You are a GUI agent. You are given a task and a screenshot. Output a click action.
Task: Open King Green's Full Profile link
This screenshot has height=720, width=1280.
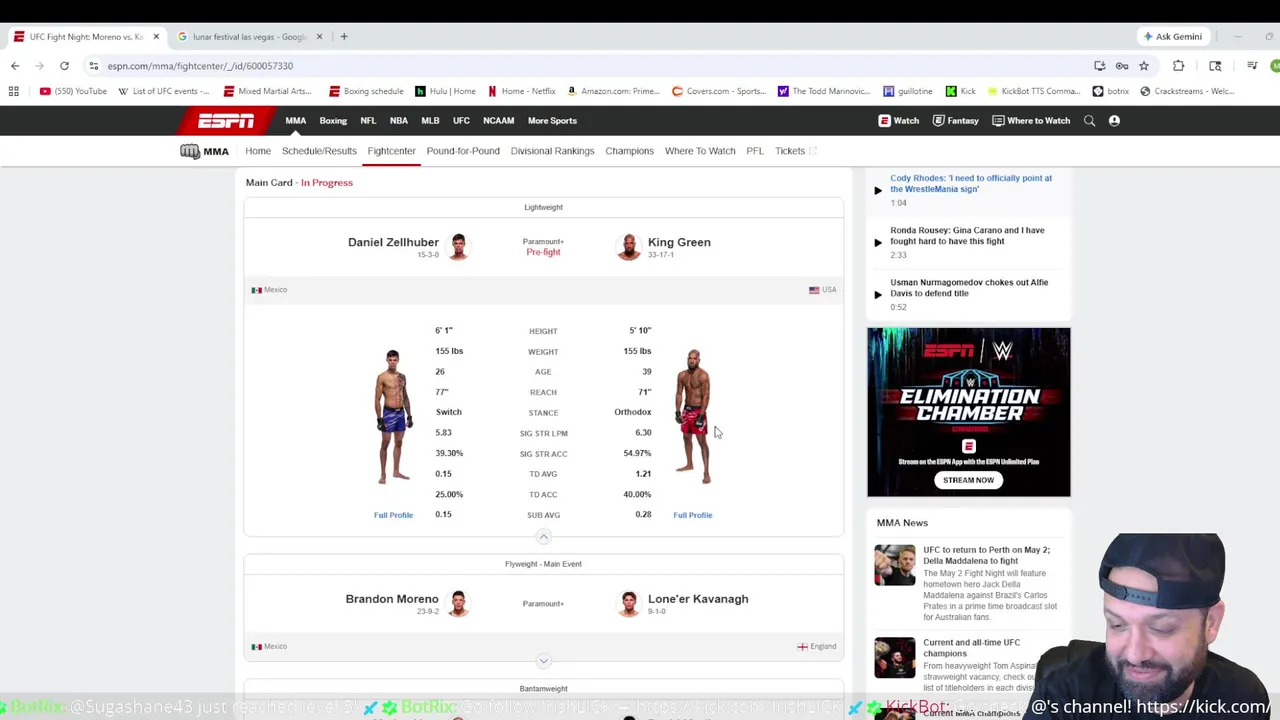point(693,515)
